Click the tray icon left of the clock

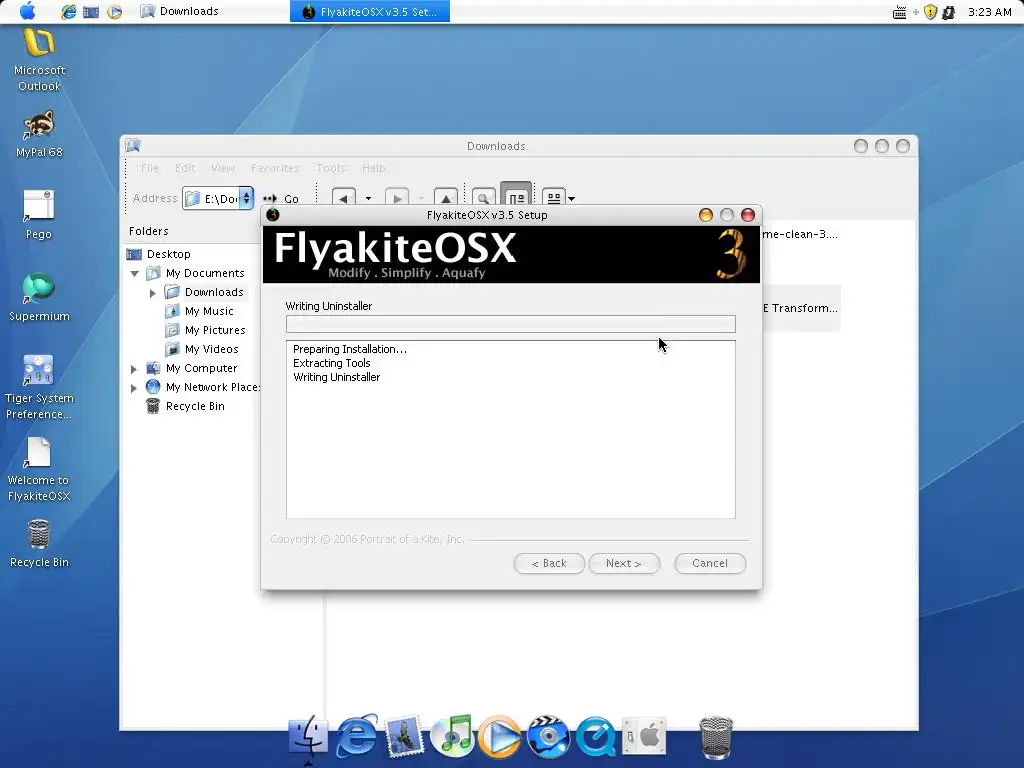click(948, 12)
